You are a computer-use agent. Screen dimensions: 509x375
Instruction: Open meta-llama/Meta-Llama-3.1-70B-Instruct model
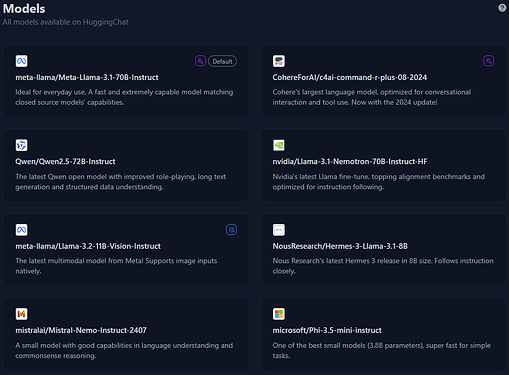87,77
